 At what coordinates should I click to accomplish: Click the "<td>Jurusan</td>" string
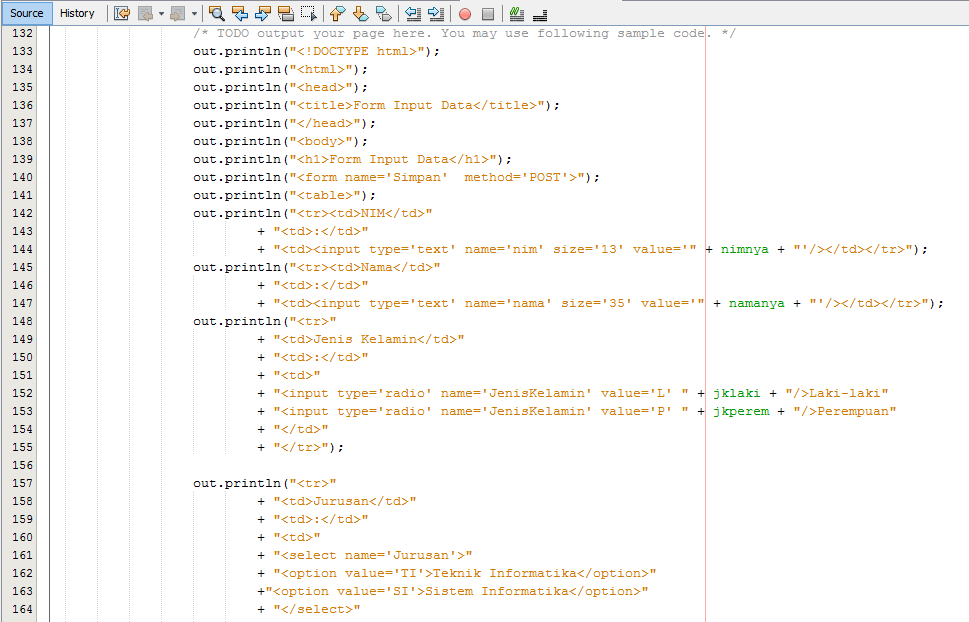(x=345, y=501)
